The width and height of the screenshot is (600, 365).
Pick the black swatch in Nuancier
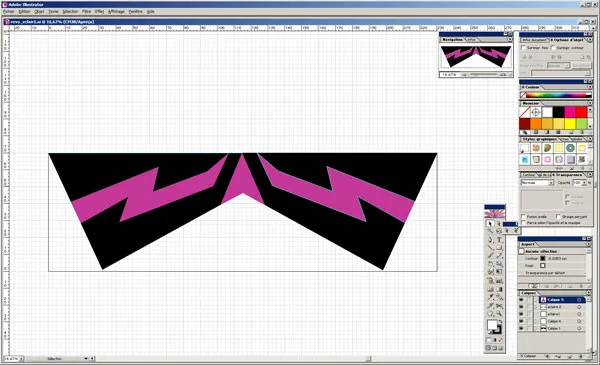(x=559, y=112)
